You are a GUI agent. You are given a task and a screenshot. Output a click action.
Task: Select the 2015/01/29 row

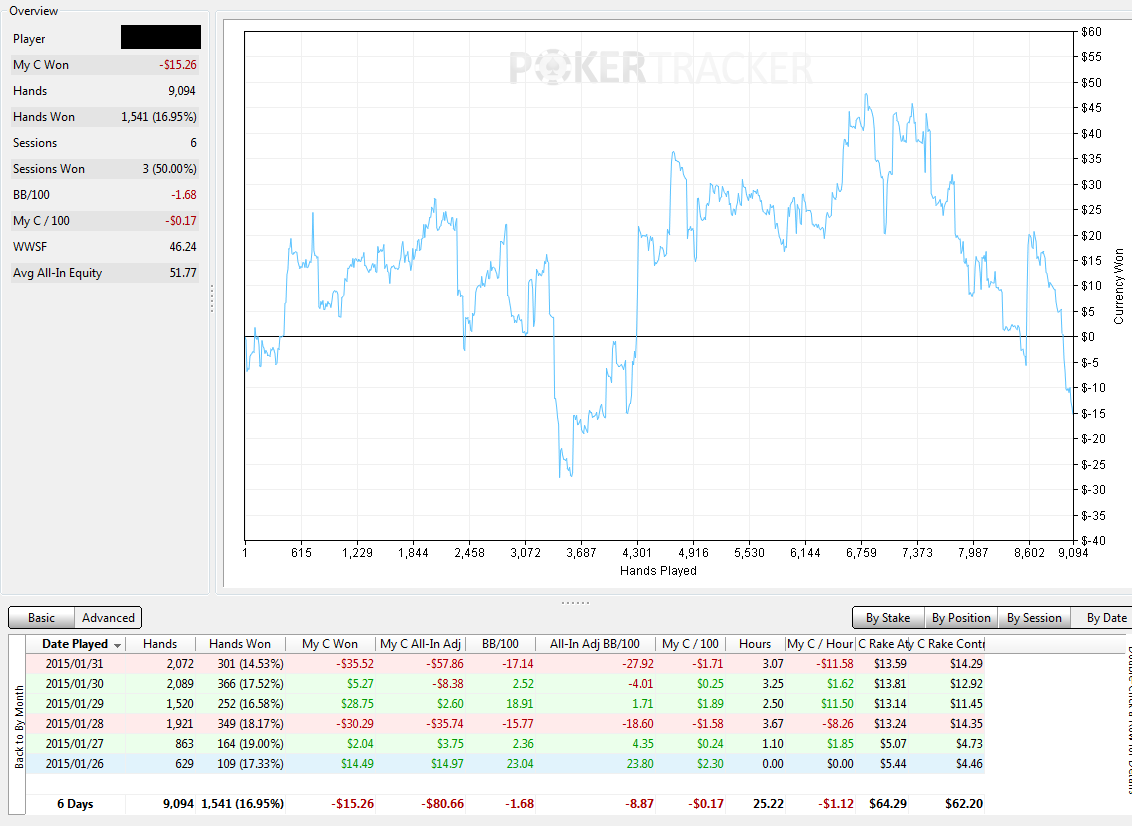click(505, 704)
